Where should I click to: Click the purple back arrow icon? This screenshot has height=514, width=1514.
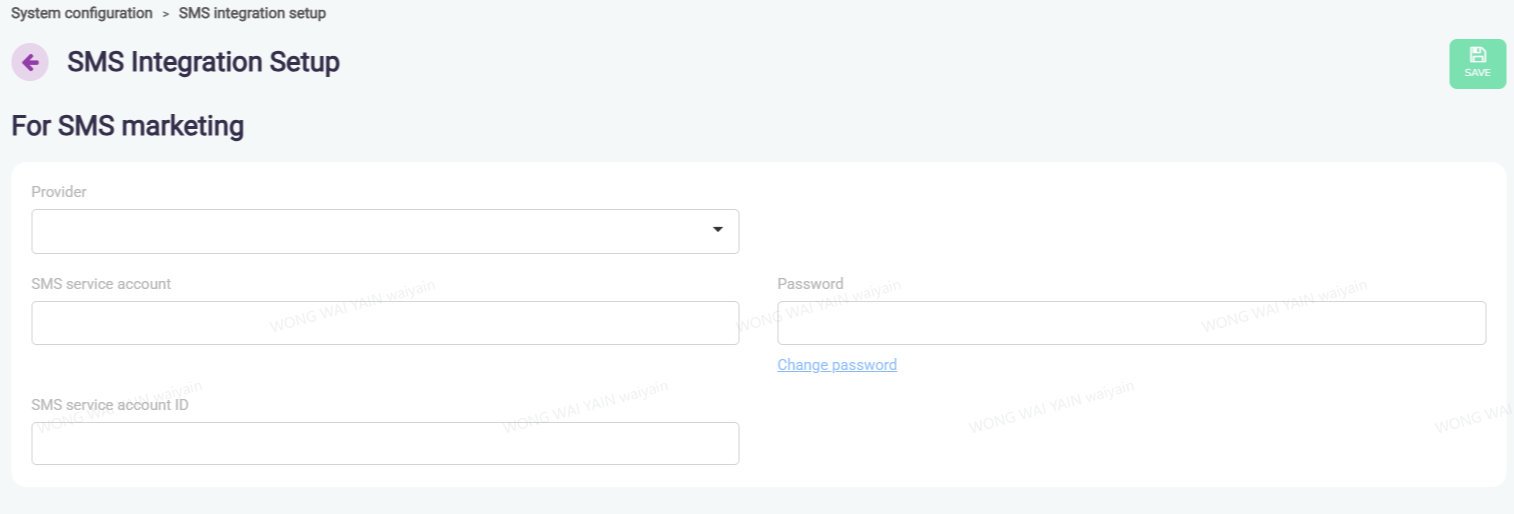point(30,63)
